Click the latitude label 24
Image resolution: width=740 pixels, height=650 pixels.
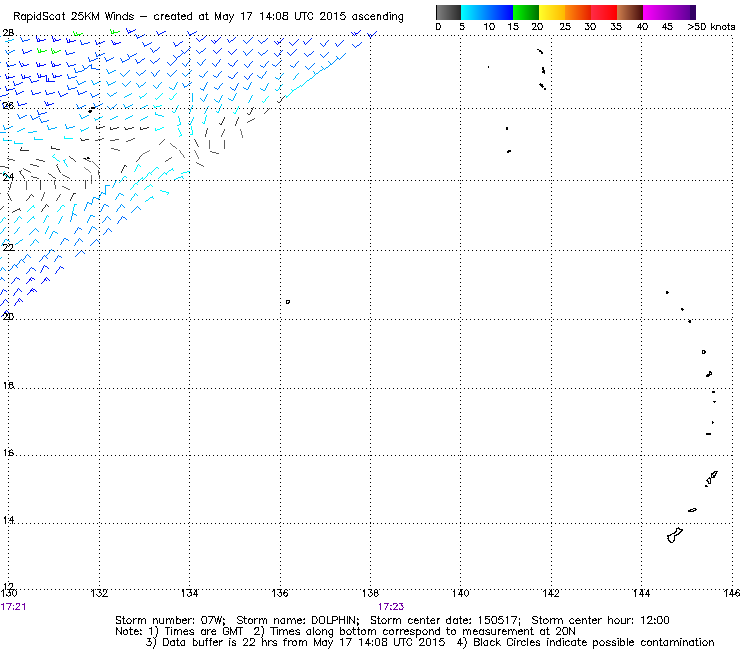8,177
